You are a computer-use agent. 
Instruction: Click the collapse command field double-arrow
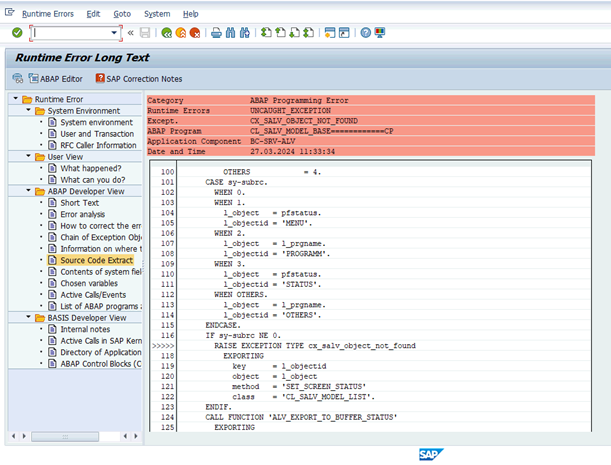coord(131,33)
